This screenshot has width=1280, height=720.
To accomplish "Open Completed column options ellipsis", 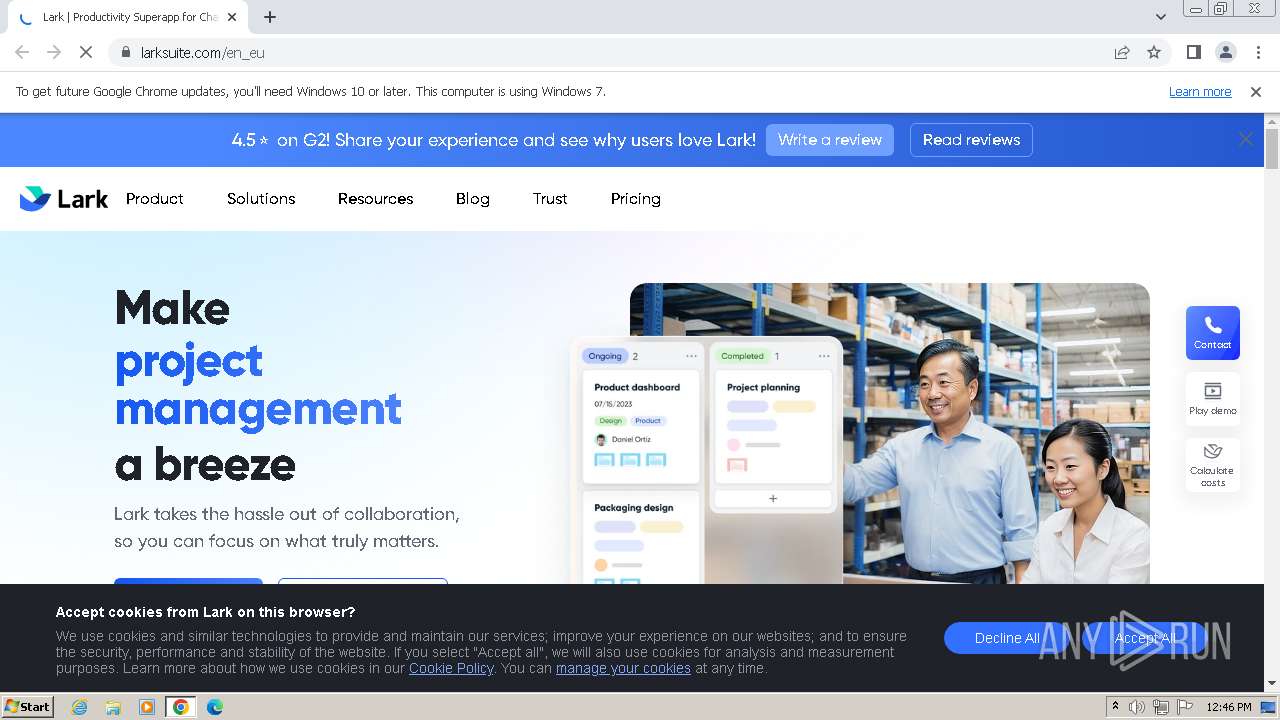I will tap(824, 356).
